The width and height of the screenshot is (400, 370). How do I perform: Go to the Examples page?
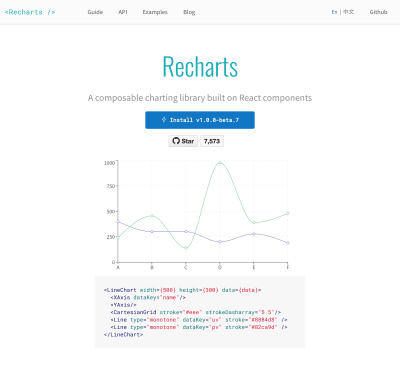(x=155, y=12)
